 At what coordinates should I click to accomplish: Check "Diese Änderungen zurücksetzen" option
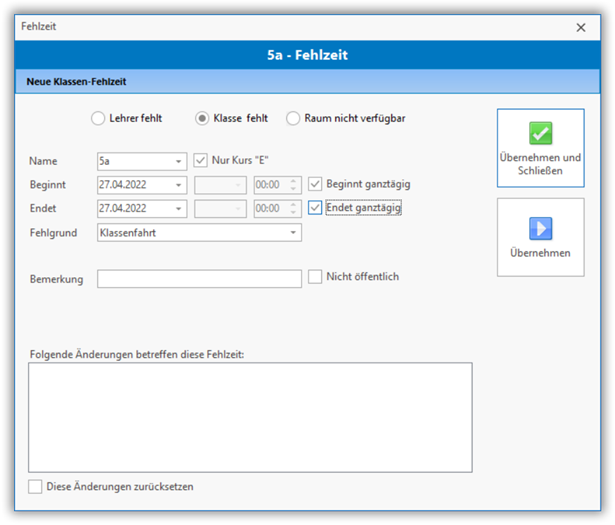coord(36,487)
